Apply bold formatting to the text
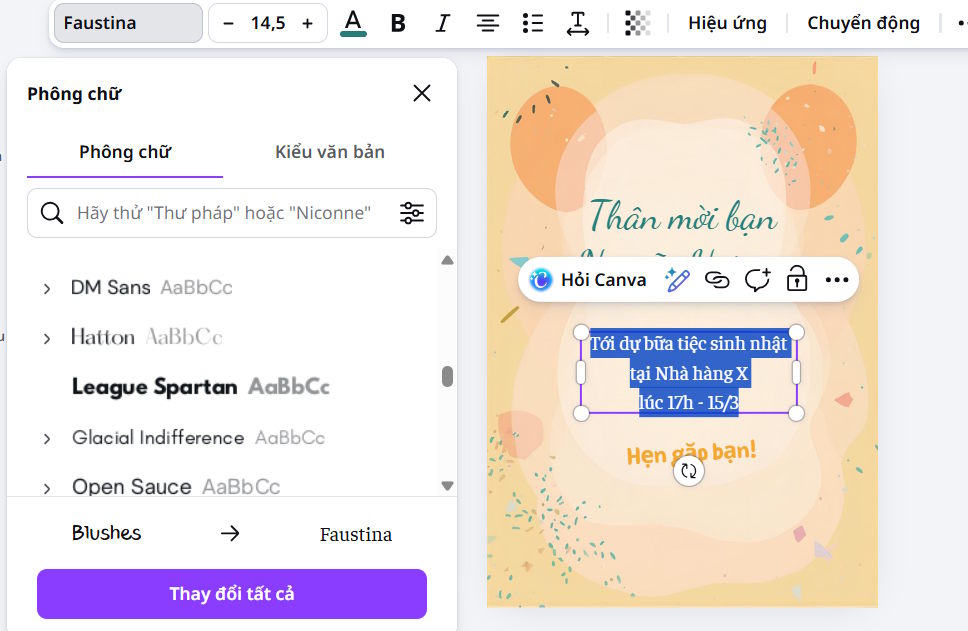 (398, 23)
